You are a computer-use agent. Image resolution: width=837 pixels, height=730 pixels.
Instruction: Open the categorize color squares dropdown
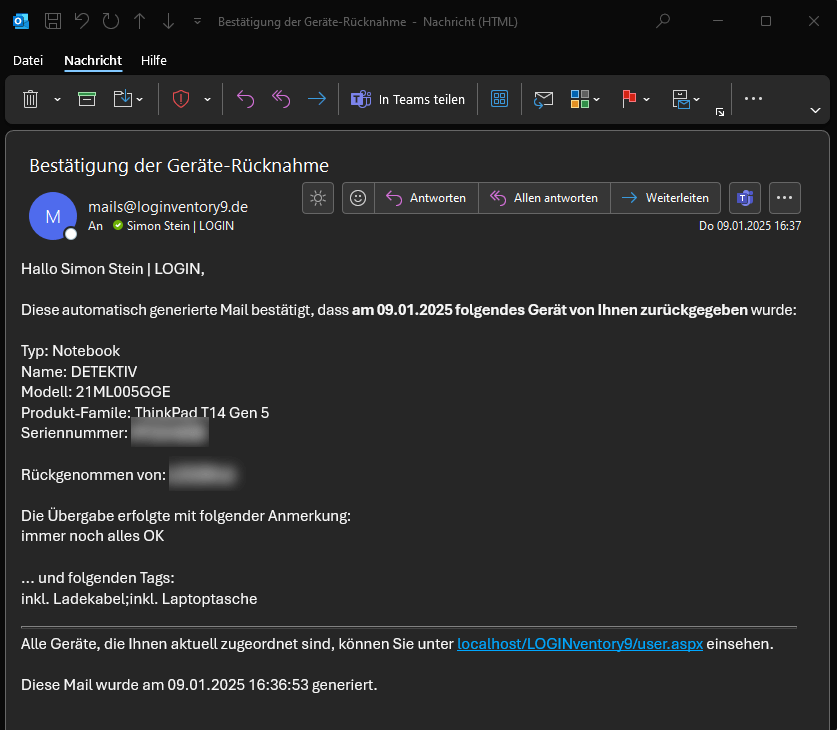pyautogui.click(x=585, y=99)
